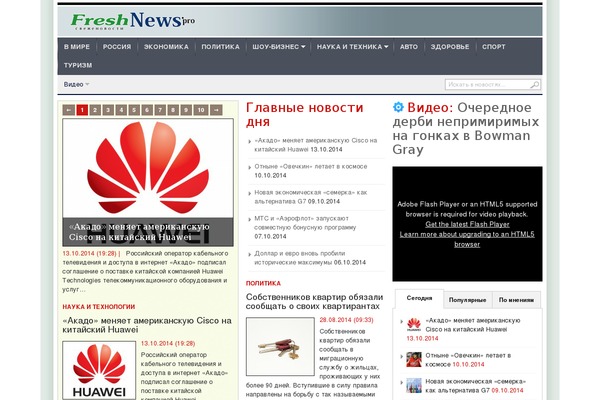Open the Политика menu item
Viewport: 600px width, 400px height.
point(220,47)
